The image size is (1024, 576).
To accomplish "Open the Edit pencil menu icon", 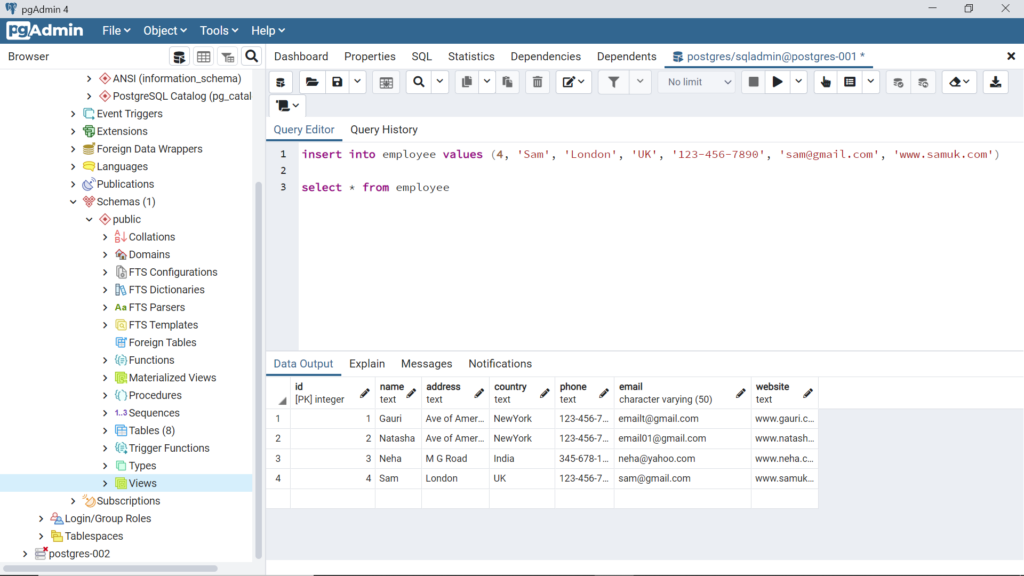I will click(x=573, y=82).
